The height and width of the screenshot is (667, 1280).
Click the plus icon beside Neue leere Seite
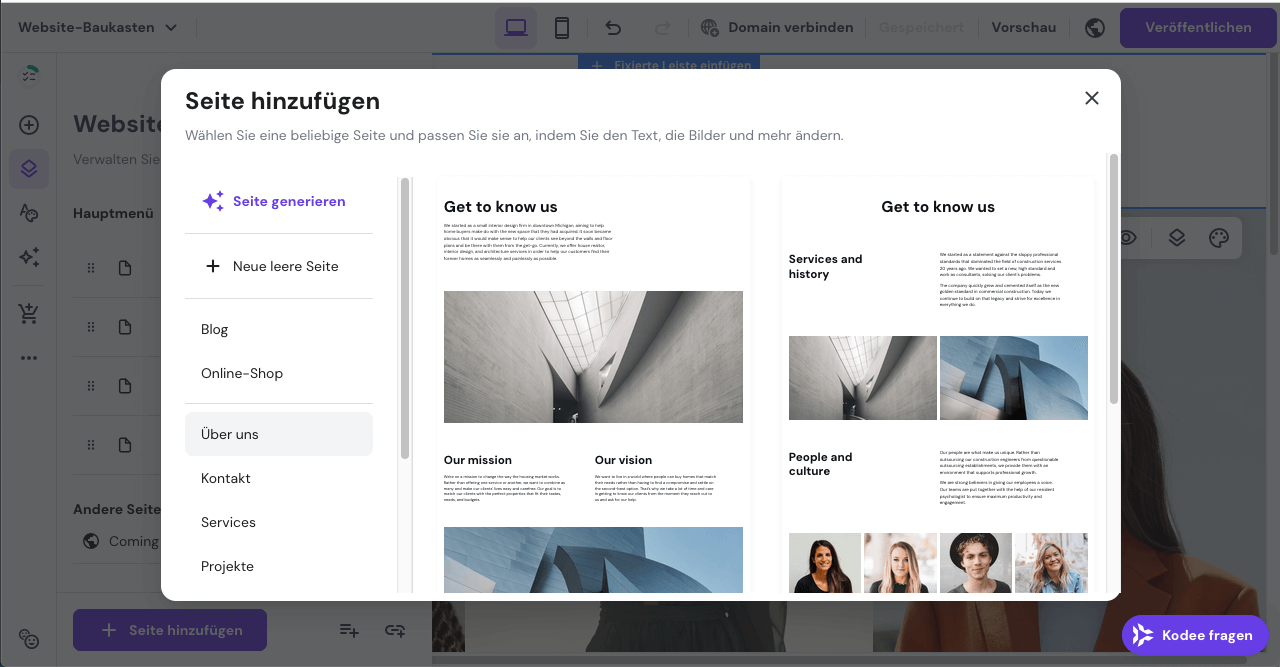click(212, 266)
